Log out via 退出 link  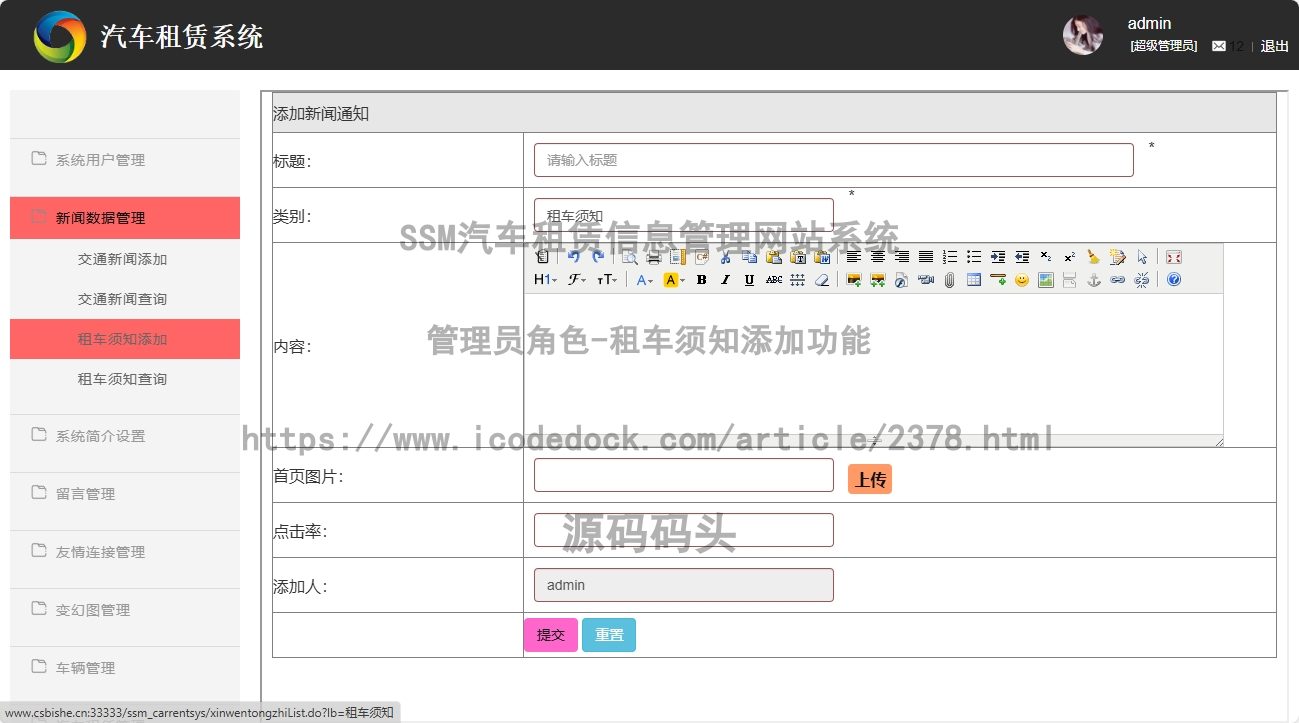(1275, 46)
